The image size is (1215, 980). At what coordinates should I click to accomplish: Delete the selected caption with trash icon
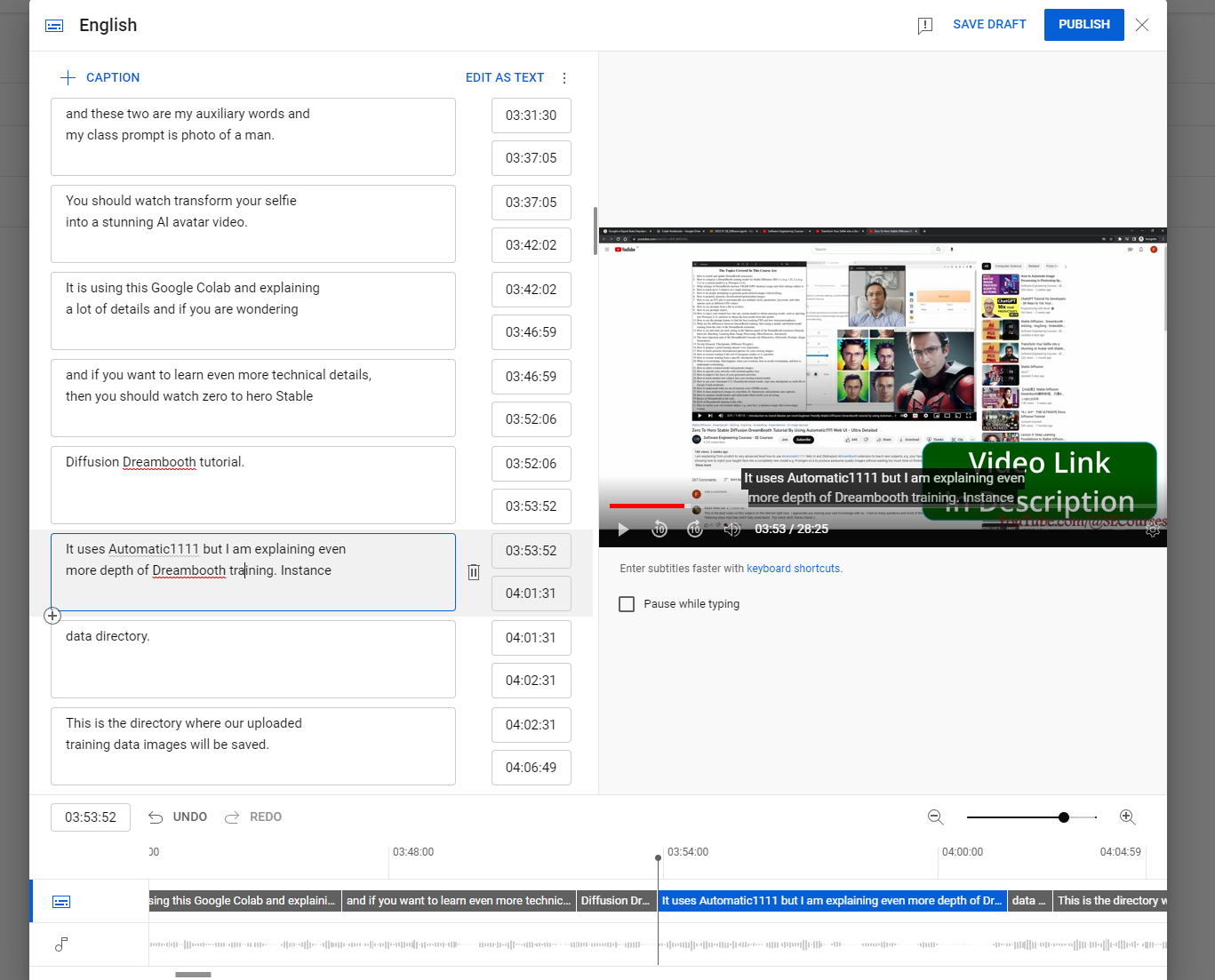(x=474, y=571)
